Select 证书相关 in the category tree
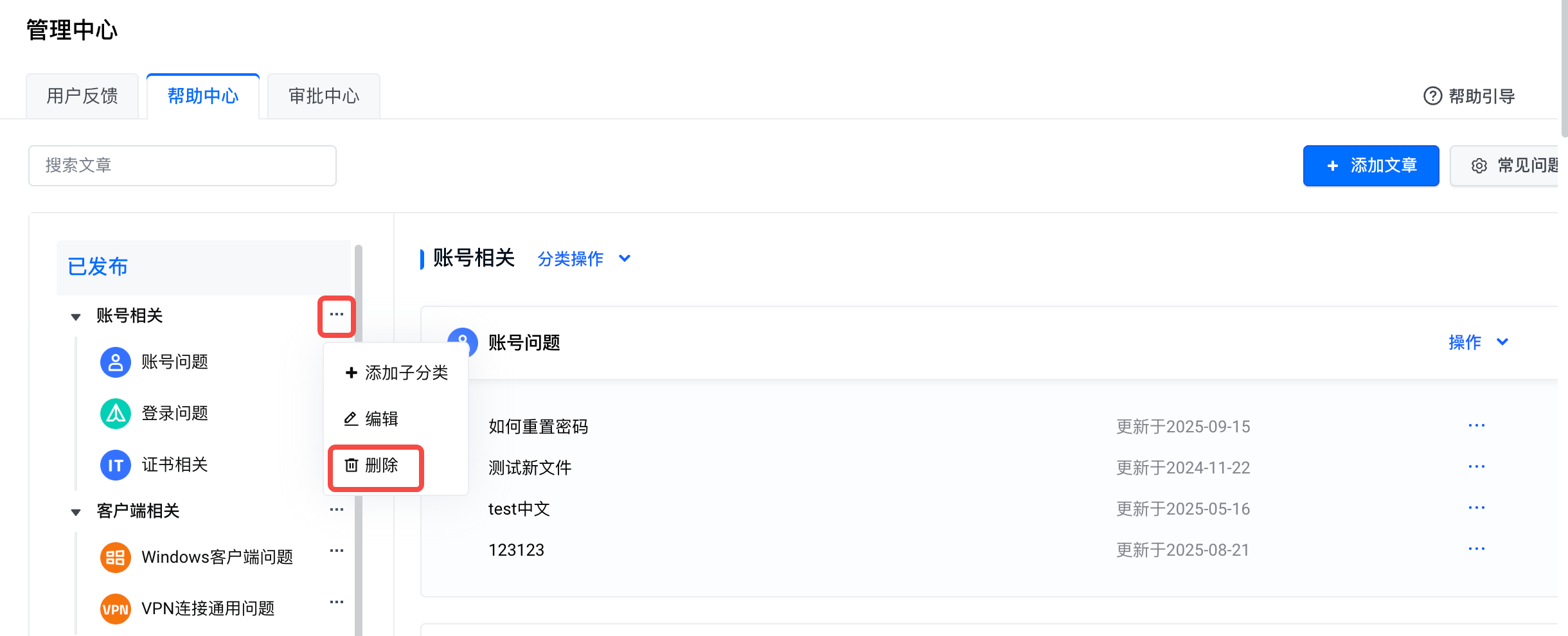The image size is (1568, 636). click(x=175, y=465)
